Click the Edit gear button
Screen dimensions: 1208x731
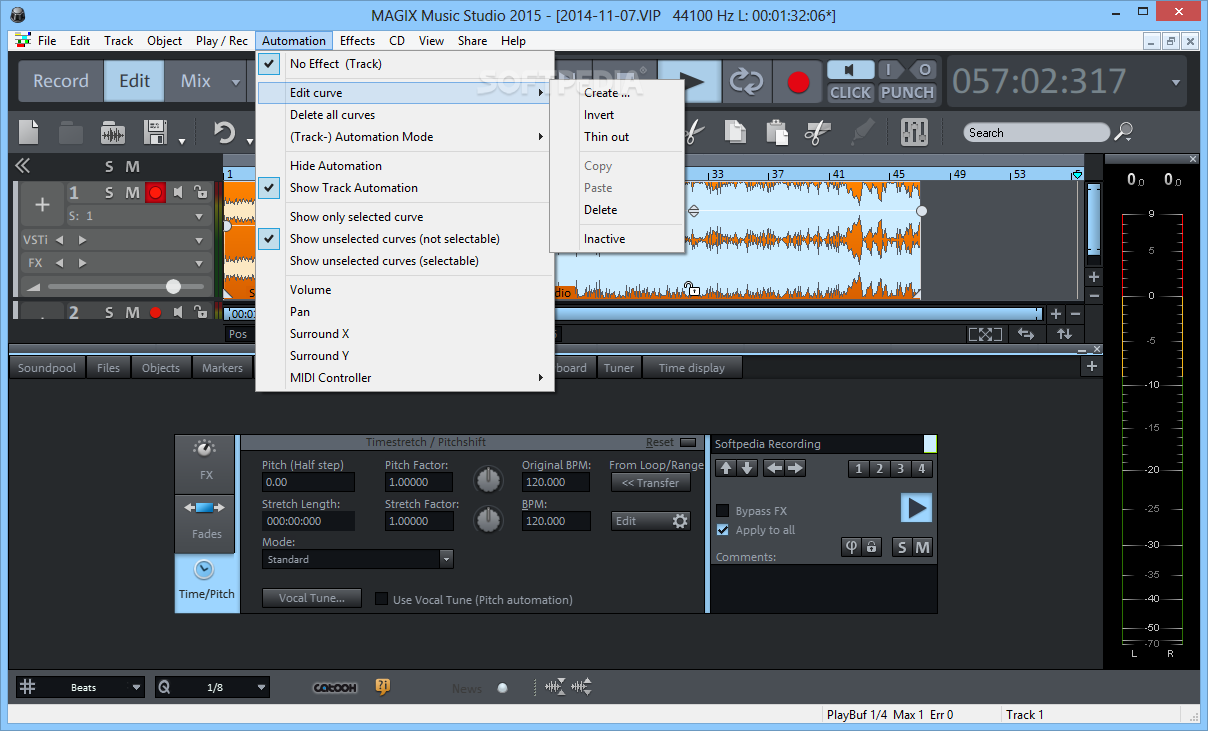pyautogui.click(x=651, y=521)
